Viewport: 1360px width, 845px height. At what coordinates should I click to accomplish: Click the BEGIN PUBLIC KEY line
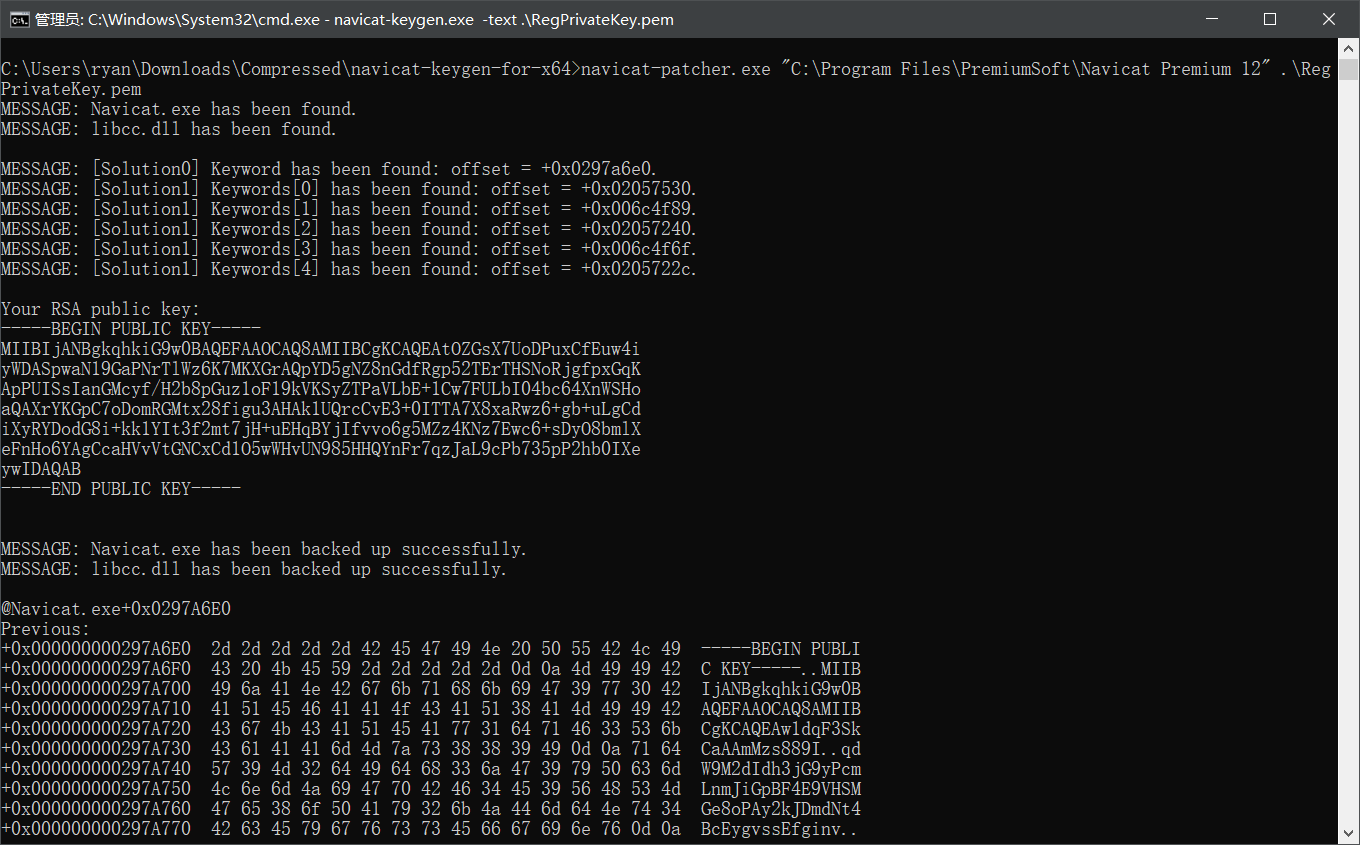click(131, 329)
